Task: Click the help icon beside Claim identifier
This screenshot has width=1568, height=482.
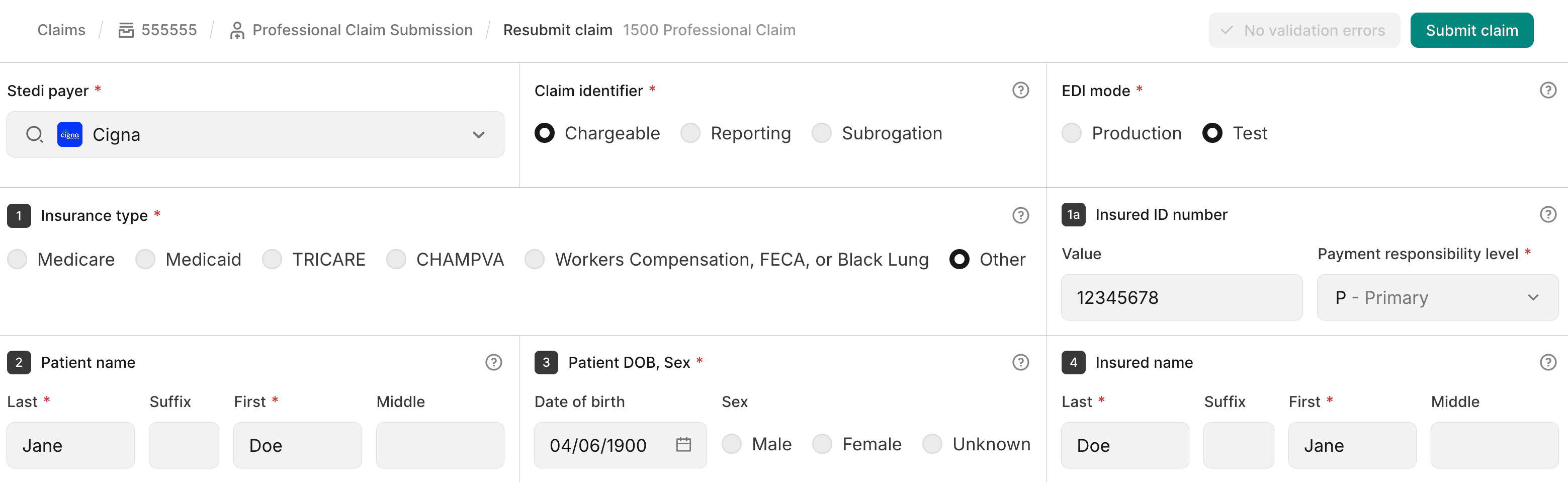Action: coord(1020,90)
